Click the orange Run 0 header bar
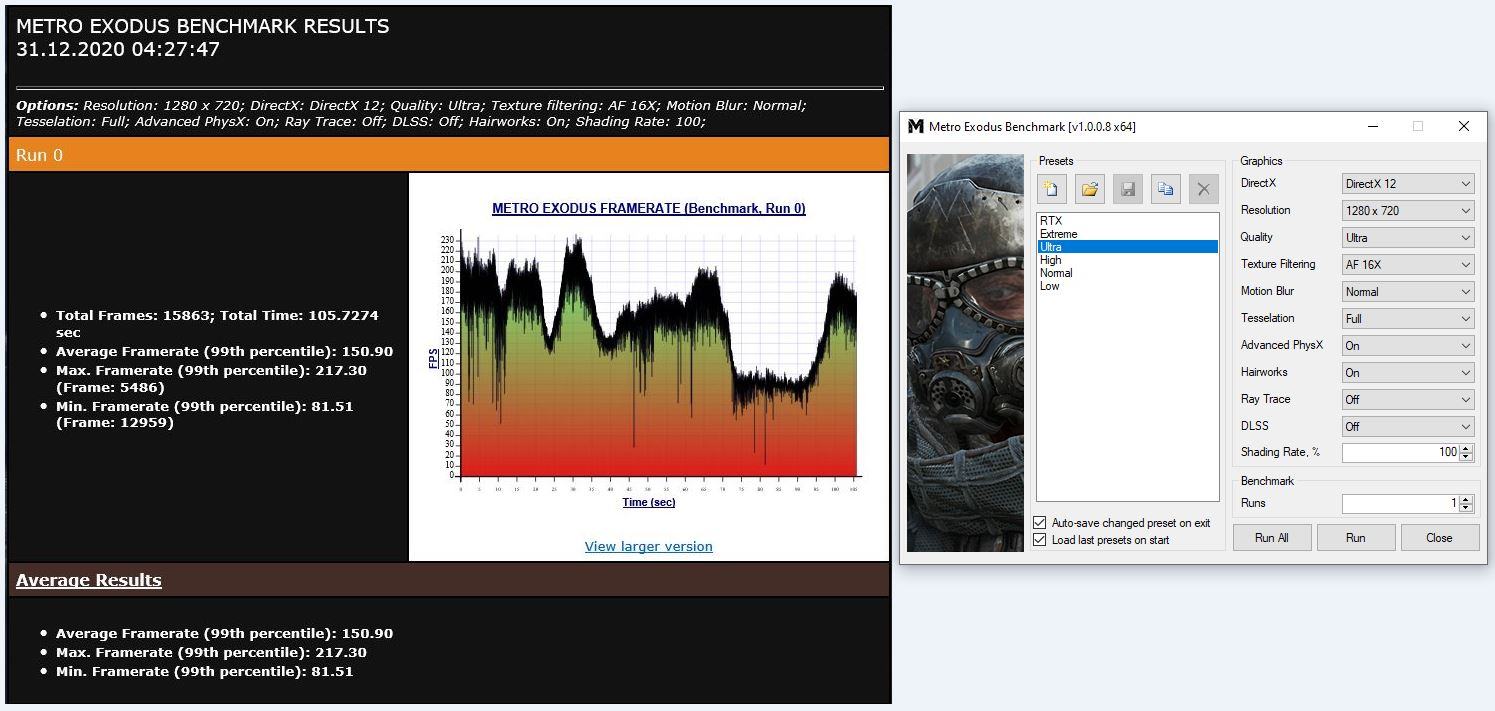 click(449, 155)
